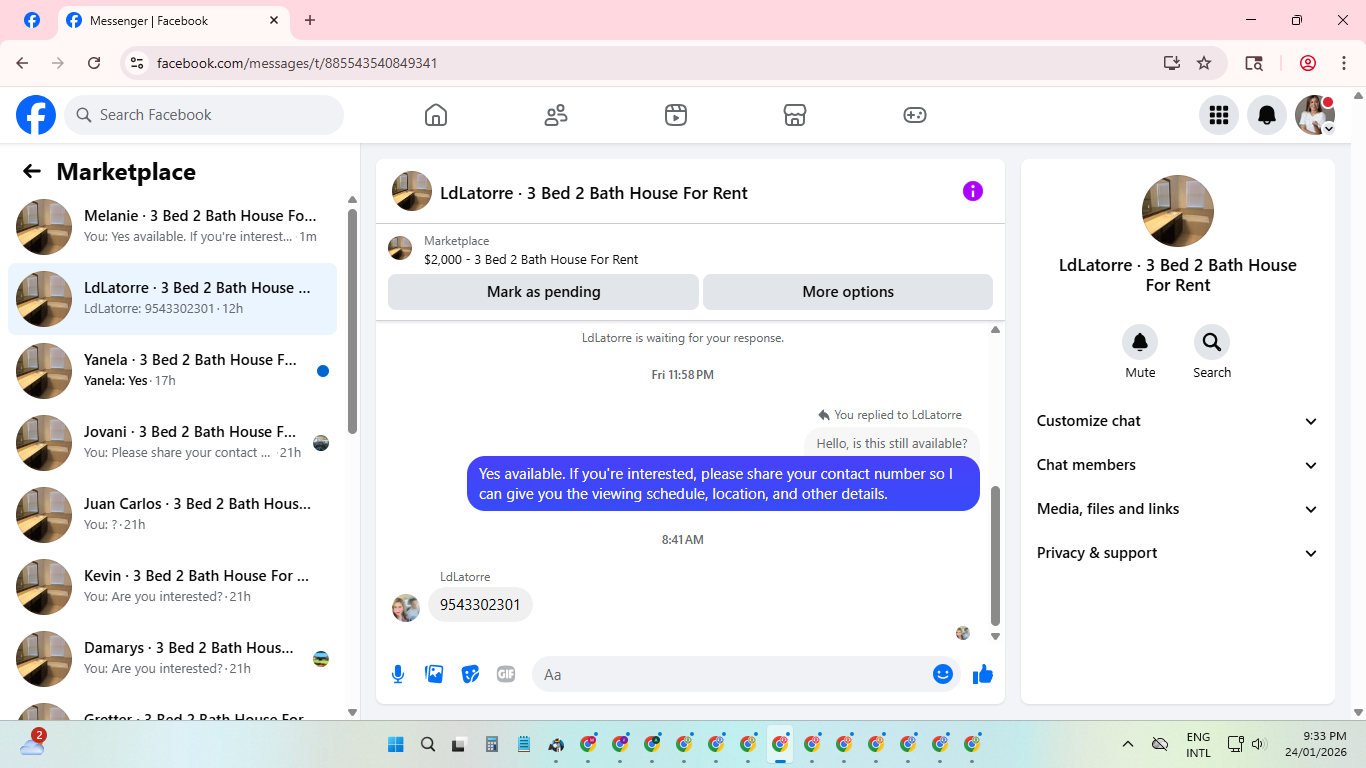Click the $2,000 listing title link
Viewport: 1366px width, 768px height.
coord(531,259)
